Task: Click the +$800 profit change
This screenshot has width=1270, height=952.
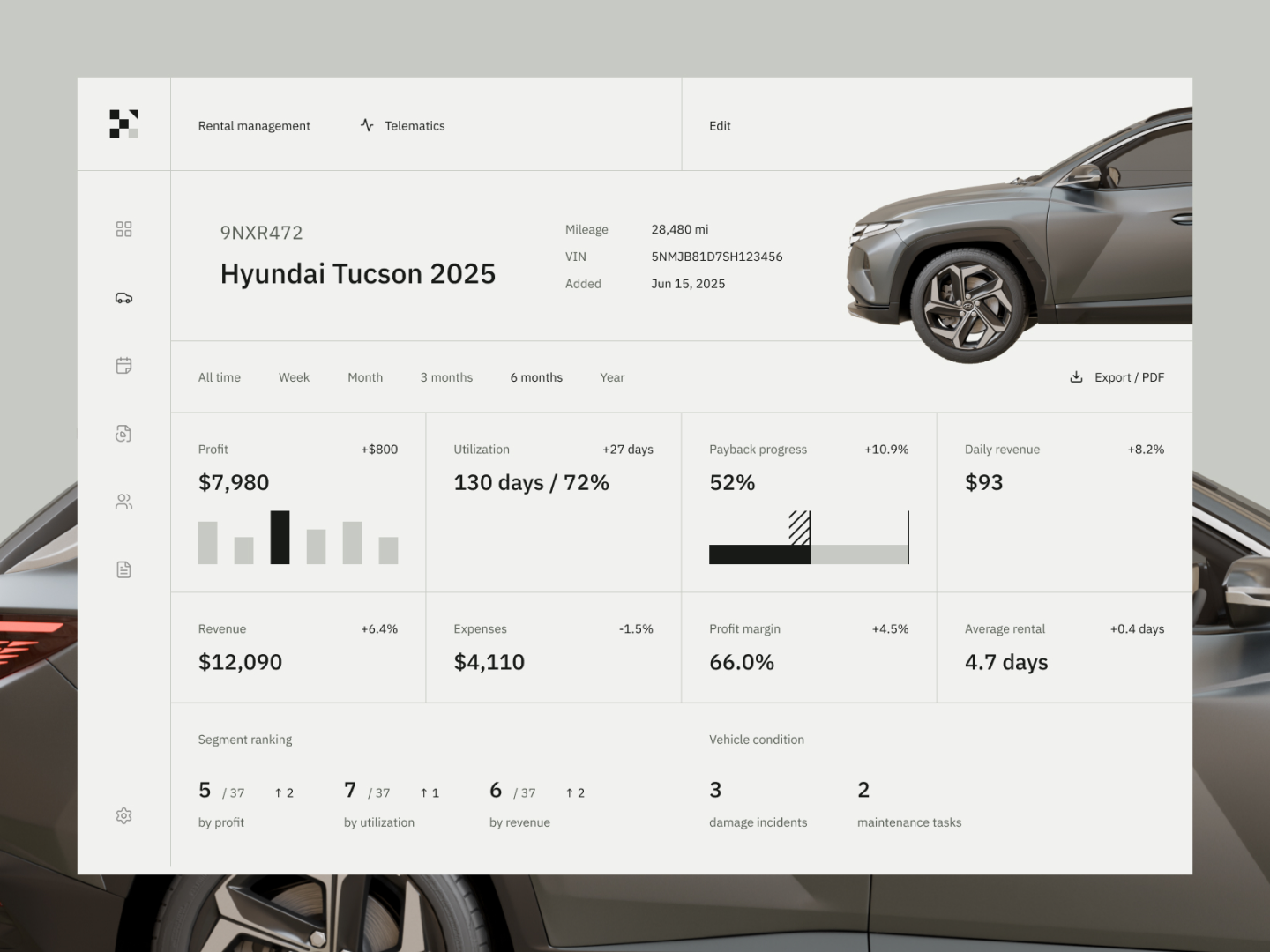Action: point(379,450)
